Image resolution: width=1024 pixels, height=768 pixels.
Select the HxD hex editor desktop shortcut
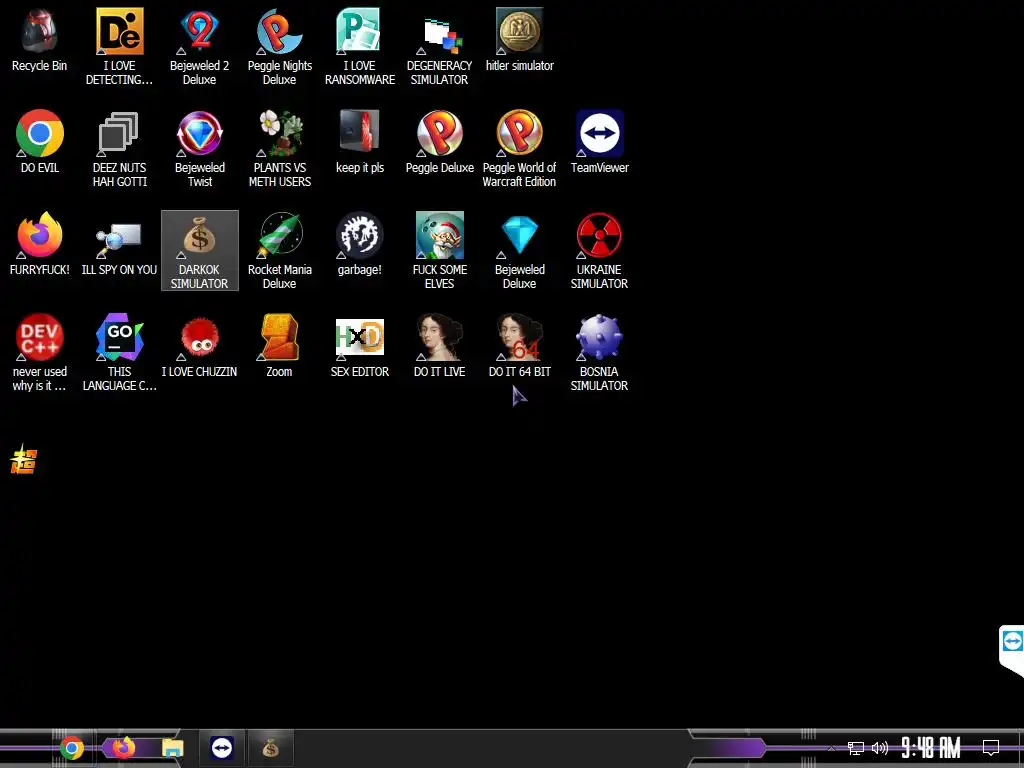(360, 346)
